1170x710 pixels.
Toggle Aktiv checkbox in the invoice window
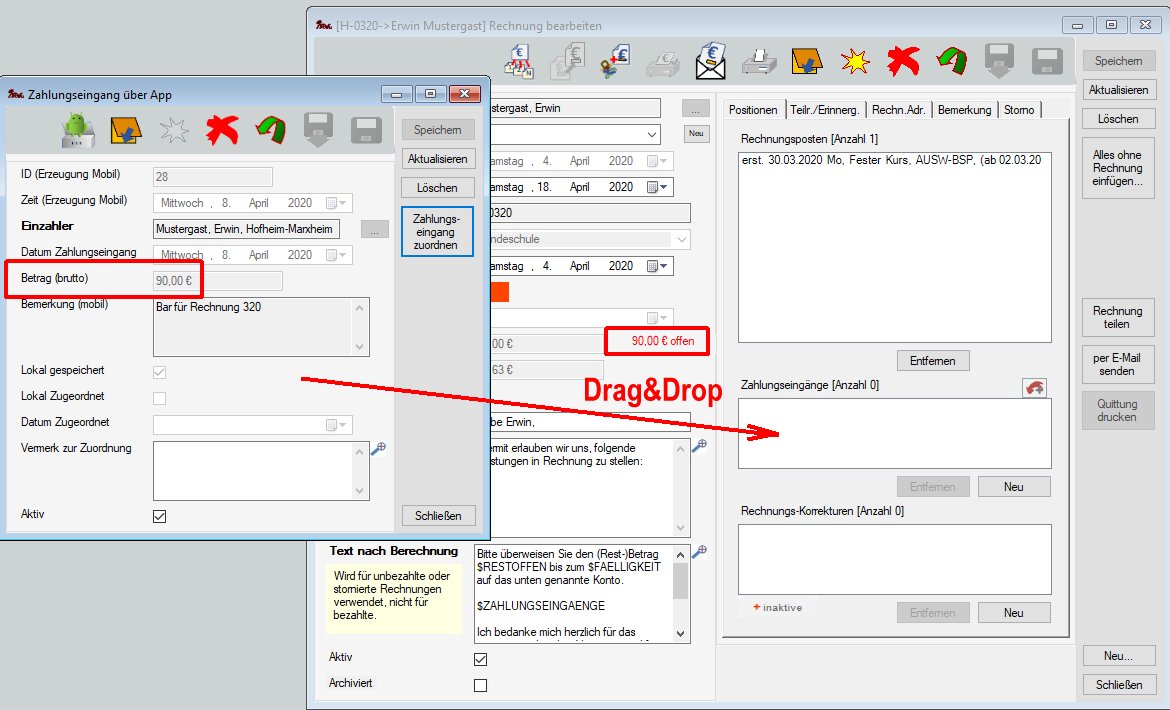[x=481, y=659]
